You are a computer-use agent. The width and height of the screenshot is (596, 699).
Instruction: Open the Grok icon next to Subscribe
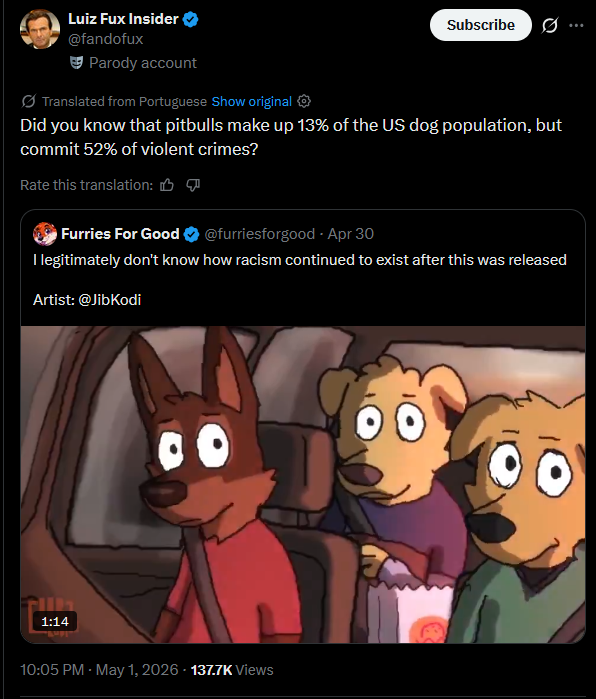[550, 25]
